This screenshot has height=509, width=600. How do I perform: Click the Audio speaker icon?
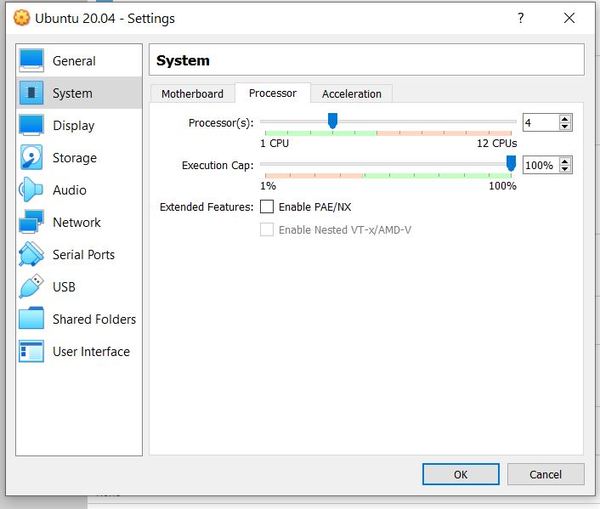pos(31,189)
